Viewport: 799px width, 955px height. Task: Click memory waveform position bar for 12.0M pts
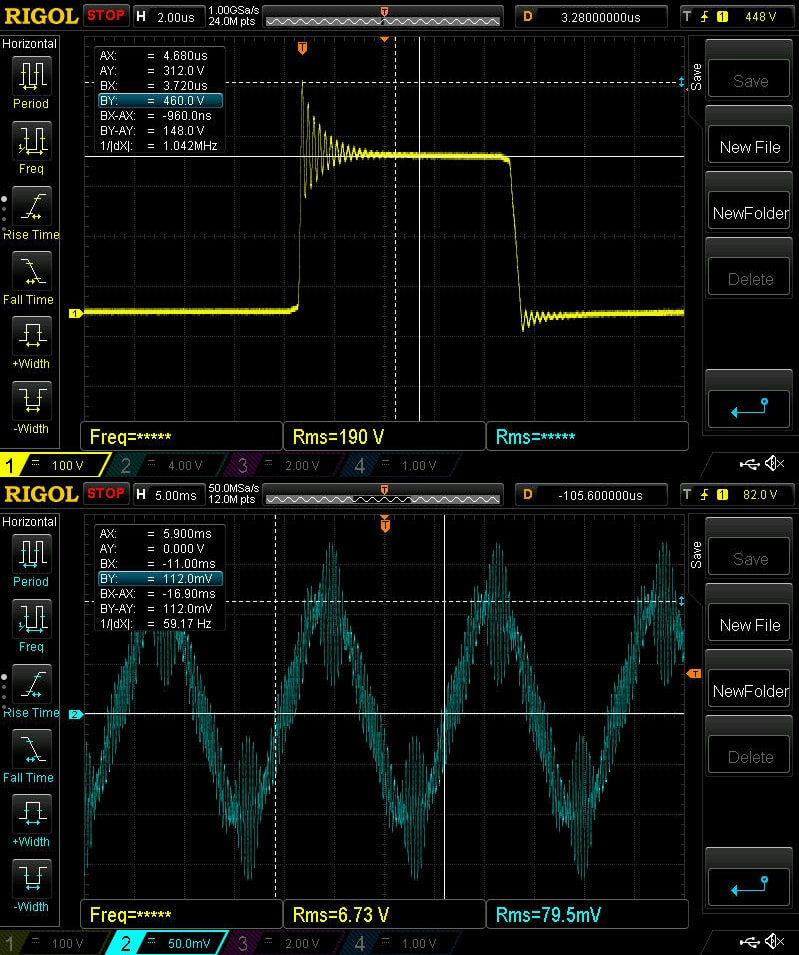[383, 495]
